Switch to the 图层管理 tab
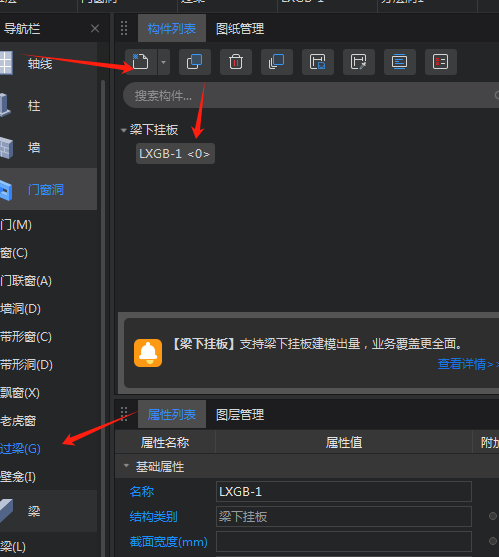499x557 pixels. [x=240, y=415]
